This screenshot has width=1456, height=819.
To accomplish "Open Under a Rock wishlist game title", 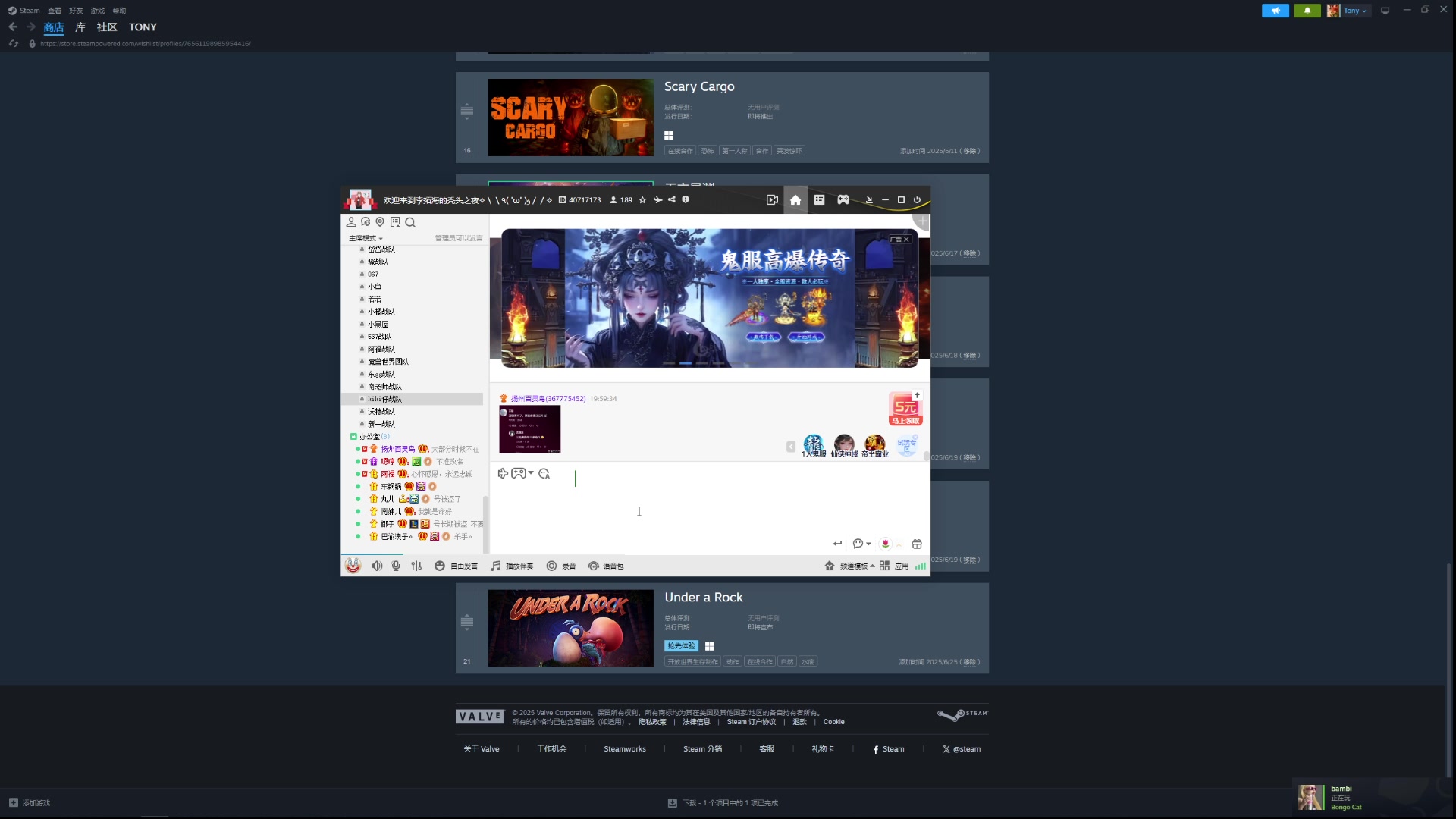I will coord(704,598).
